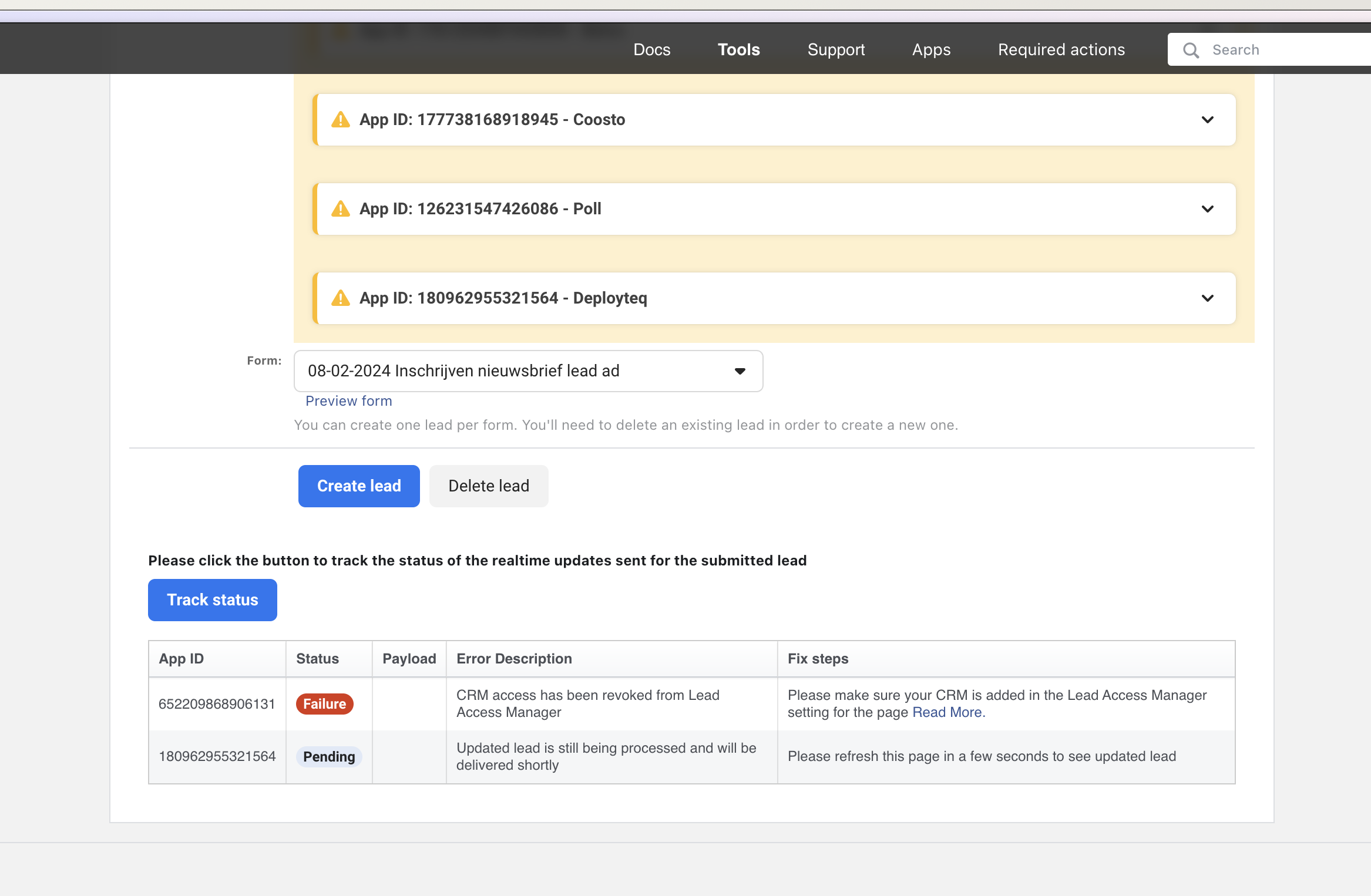Screen dimensions: 1371x896
Task: Click the Payload column header
Action: pos(409,659)
